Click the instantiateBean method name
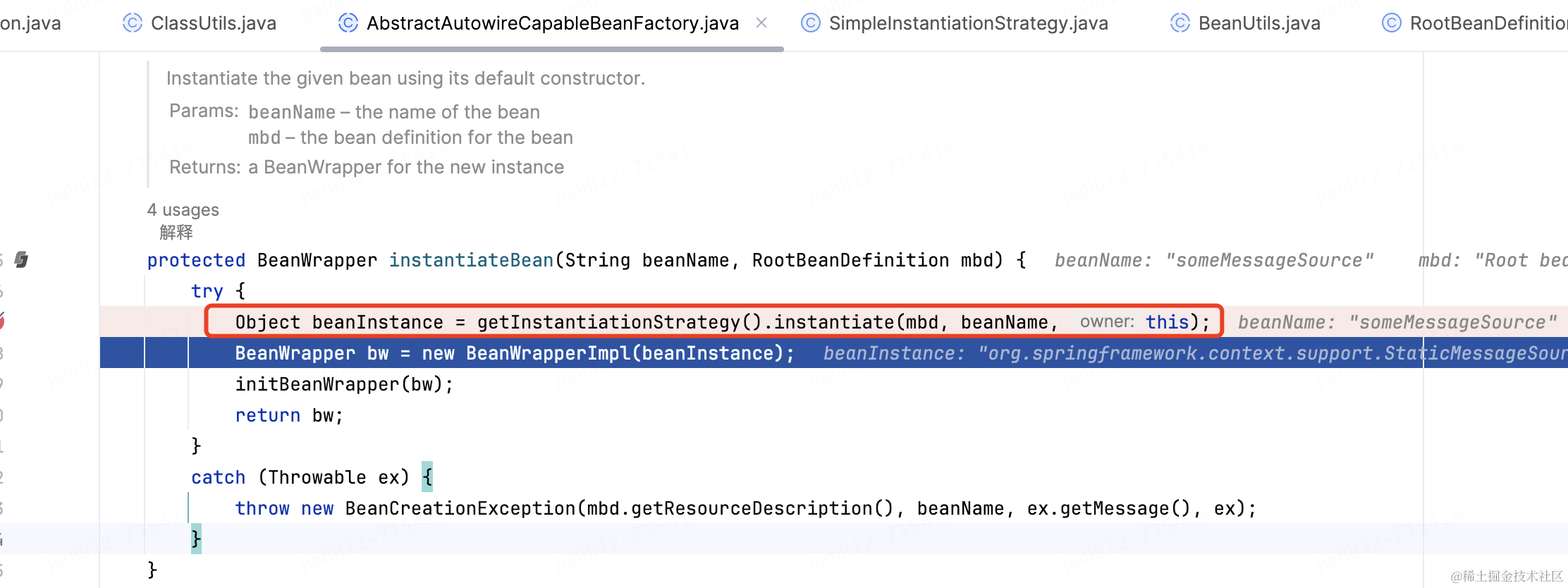 click(x=471, y=260)
